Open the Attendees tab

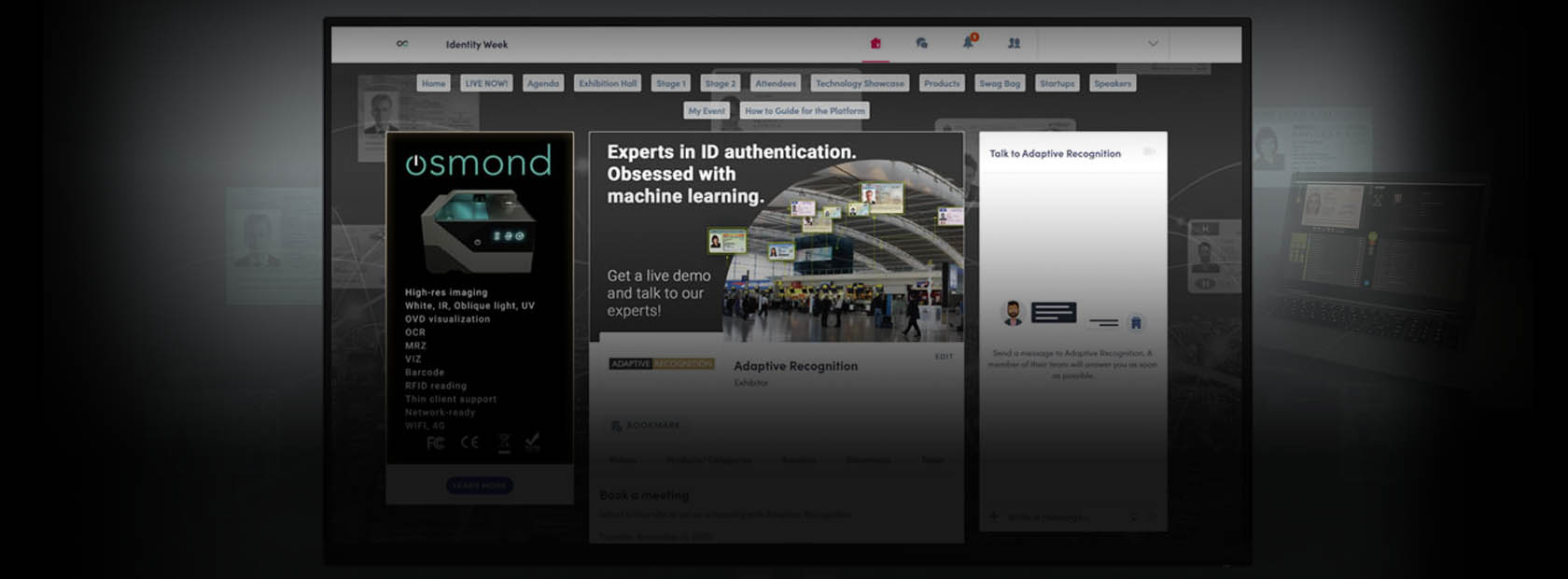click(776, 83)
